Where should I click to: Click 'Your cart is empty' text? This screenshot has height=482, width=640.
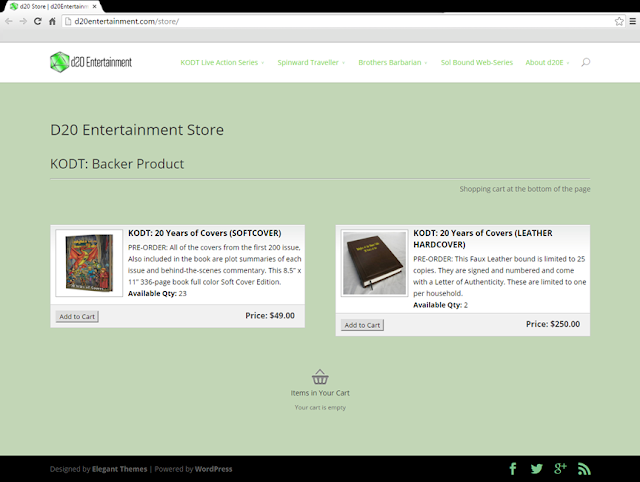point(320,407)
